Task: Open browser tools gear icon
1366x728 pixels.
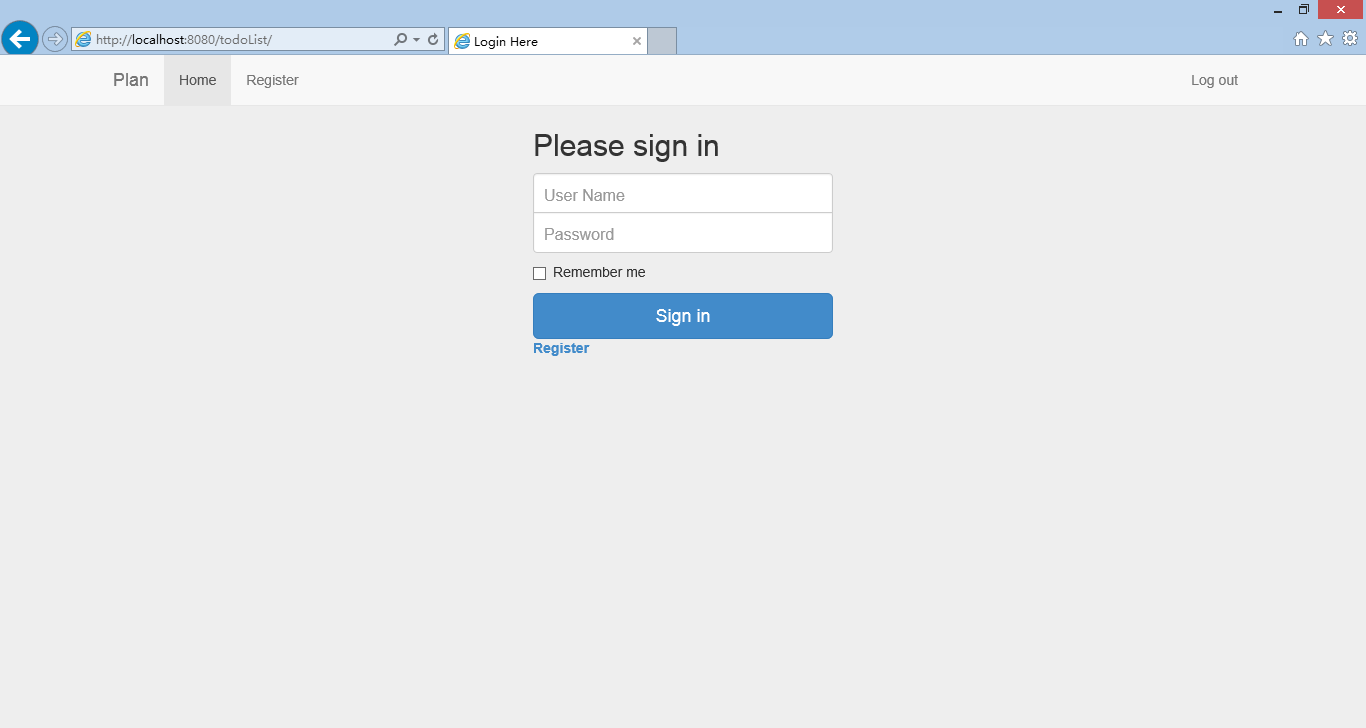Action: 1350,38
